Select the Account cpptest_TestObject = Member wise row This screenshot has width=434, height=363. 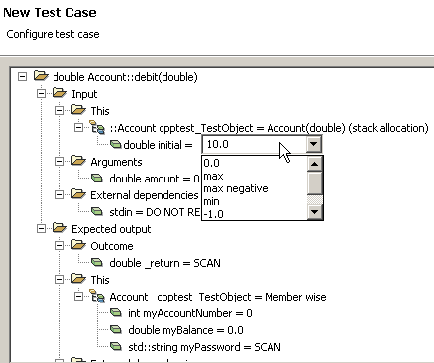(218, 297)
